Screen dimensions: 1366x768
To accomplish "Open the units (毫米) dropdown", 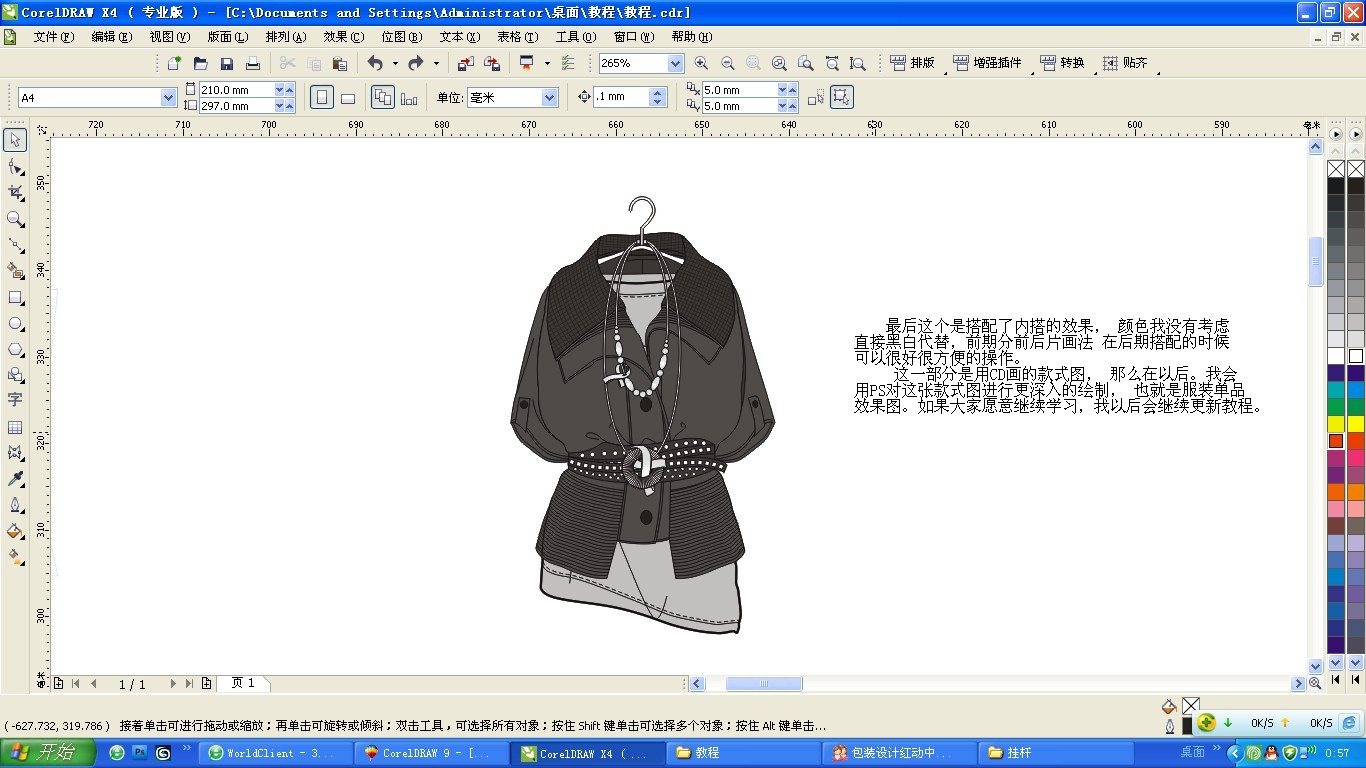I will 549,98.
